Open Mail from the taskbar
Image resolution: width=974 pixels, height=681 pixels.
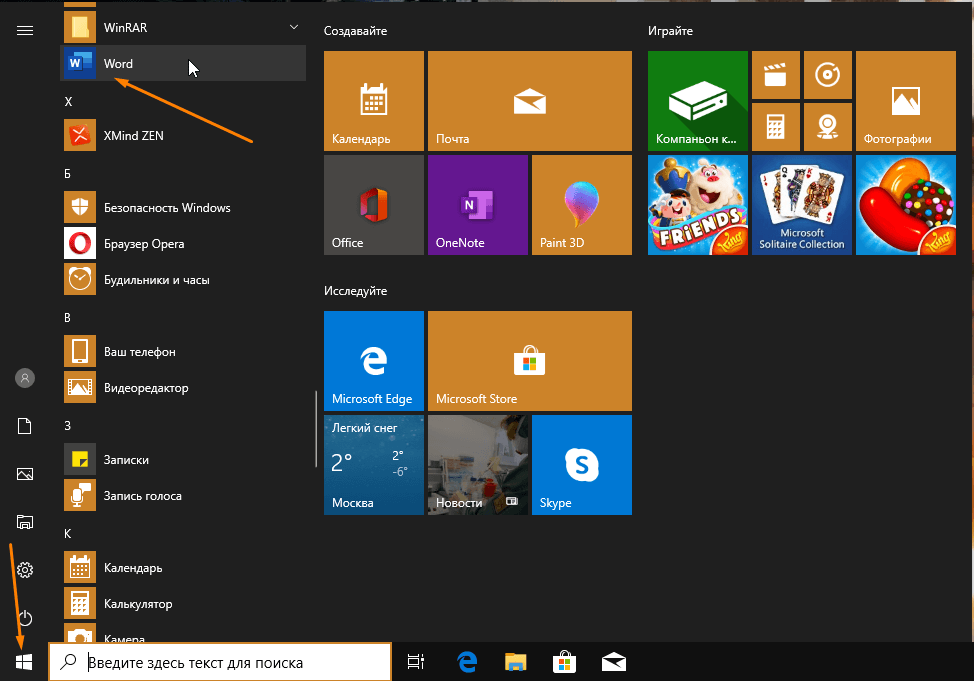point(614,662)
